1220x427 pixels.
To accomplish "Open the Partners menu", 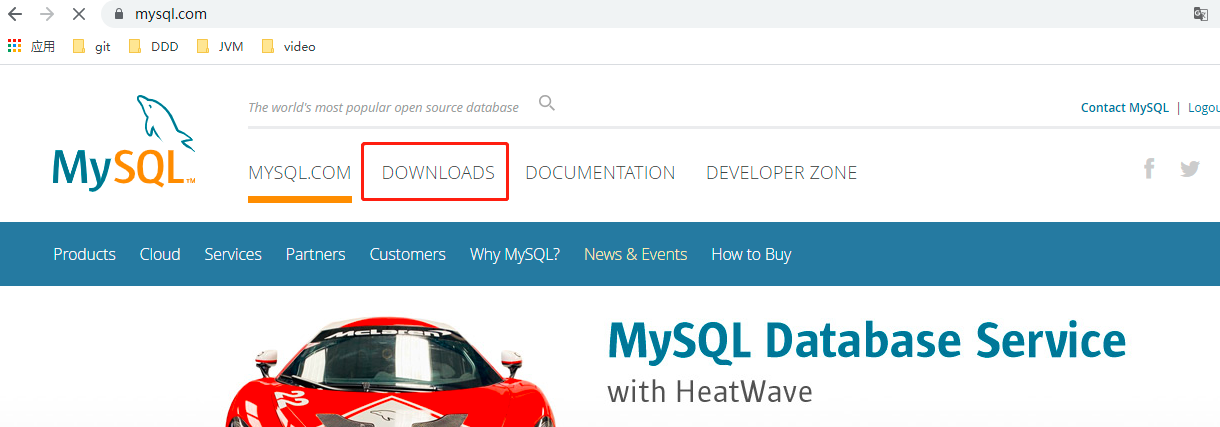I will pyautogui.click(x=315, y=254).
